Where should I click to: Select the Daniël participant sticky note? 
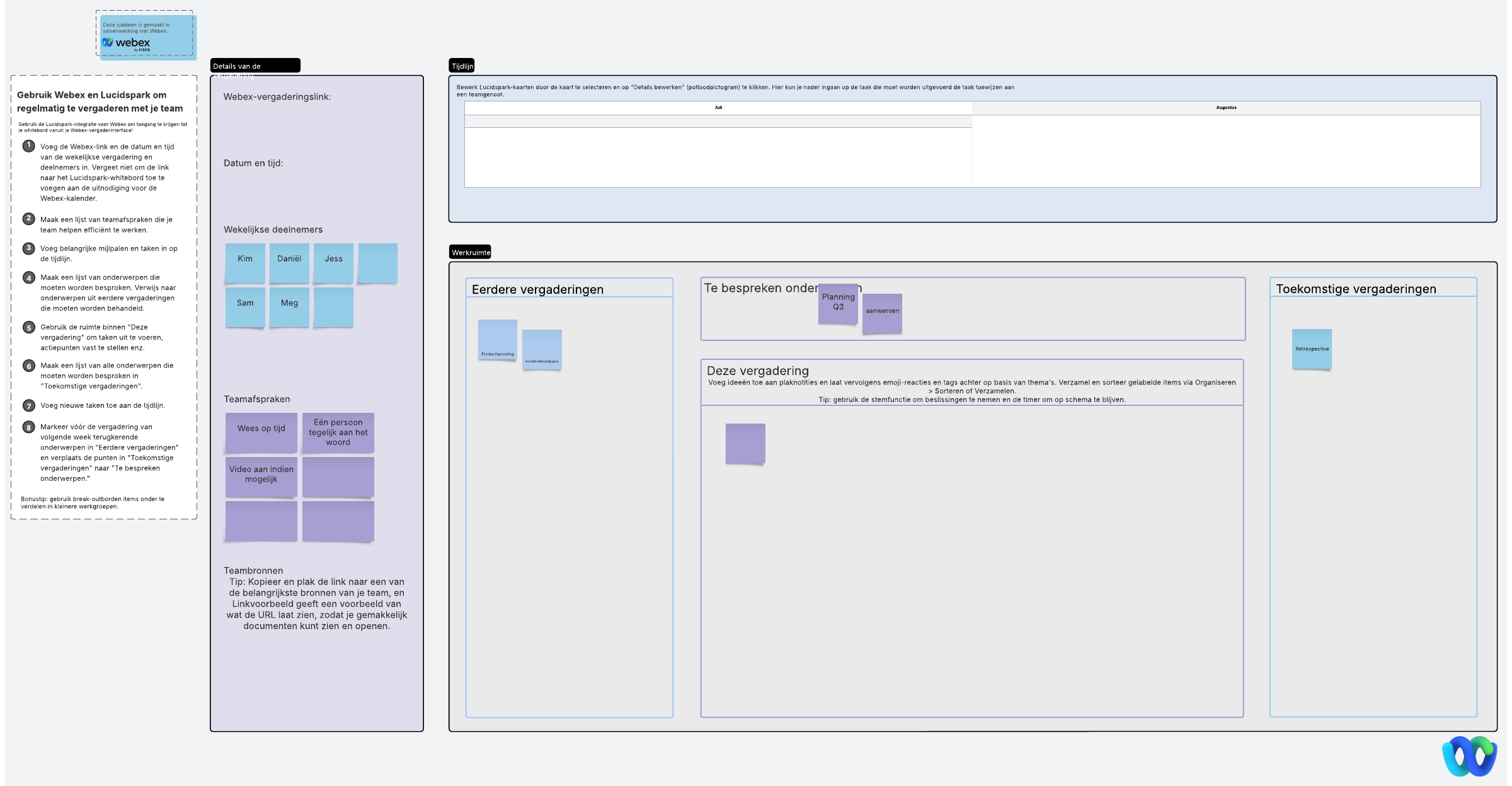click(289, 262)
